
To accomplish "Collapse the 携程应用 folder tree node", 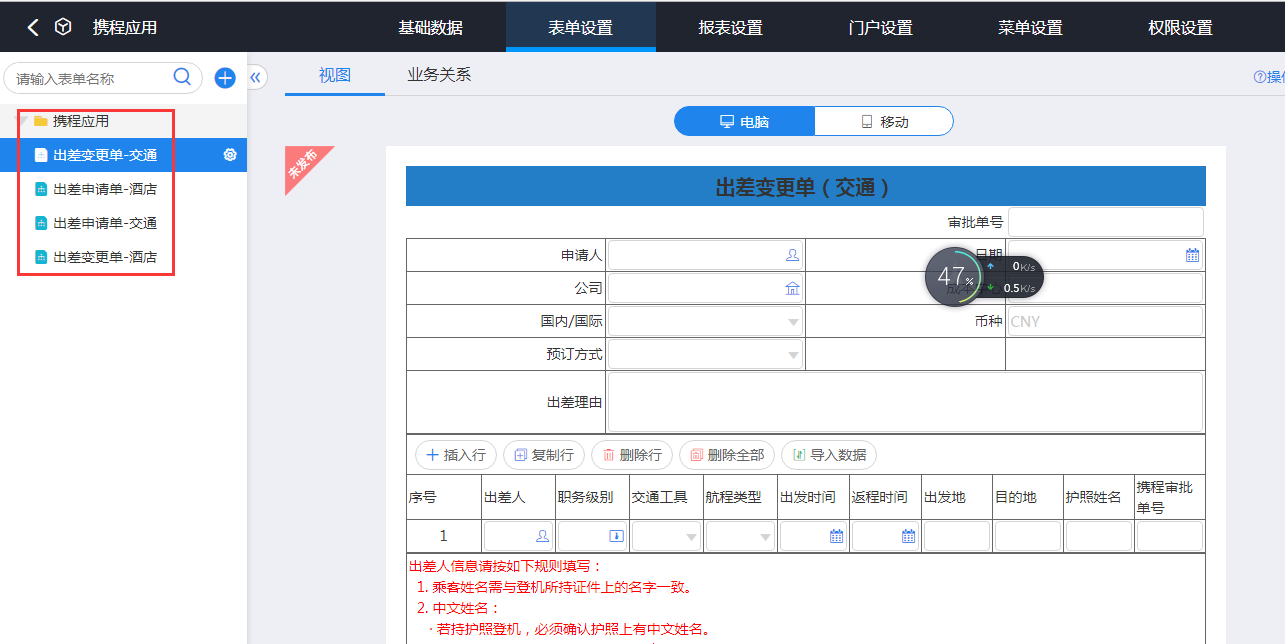I will point(22,121).
